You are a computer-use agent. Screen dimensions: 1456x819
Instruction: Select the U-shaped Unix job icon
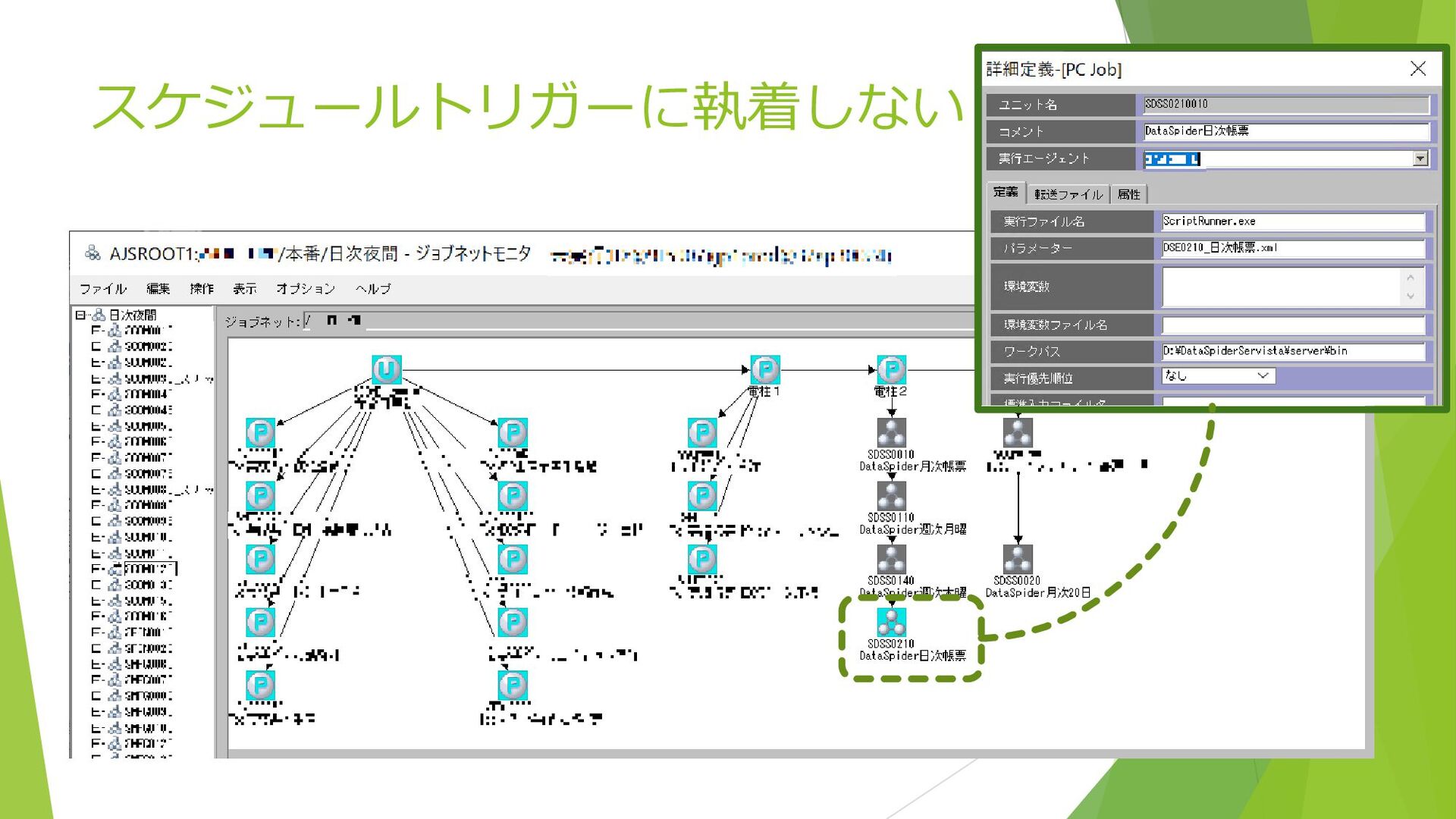point(386,369)
